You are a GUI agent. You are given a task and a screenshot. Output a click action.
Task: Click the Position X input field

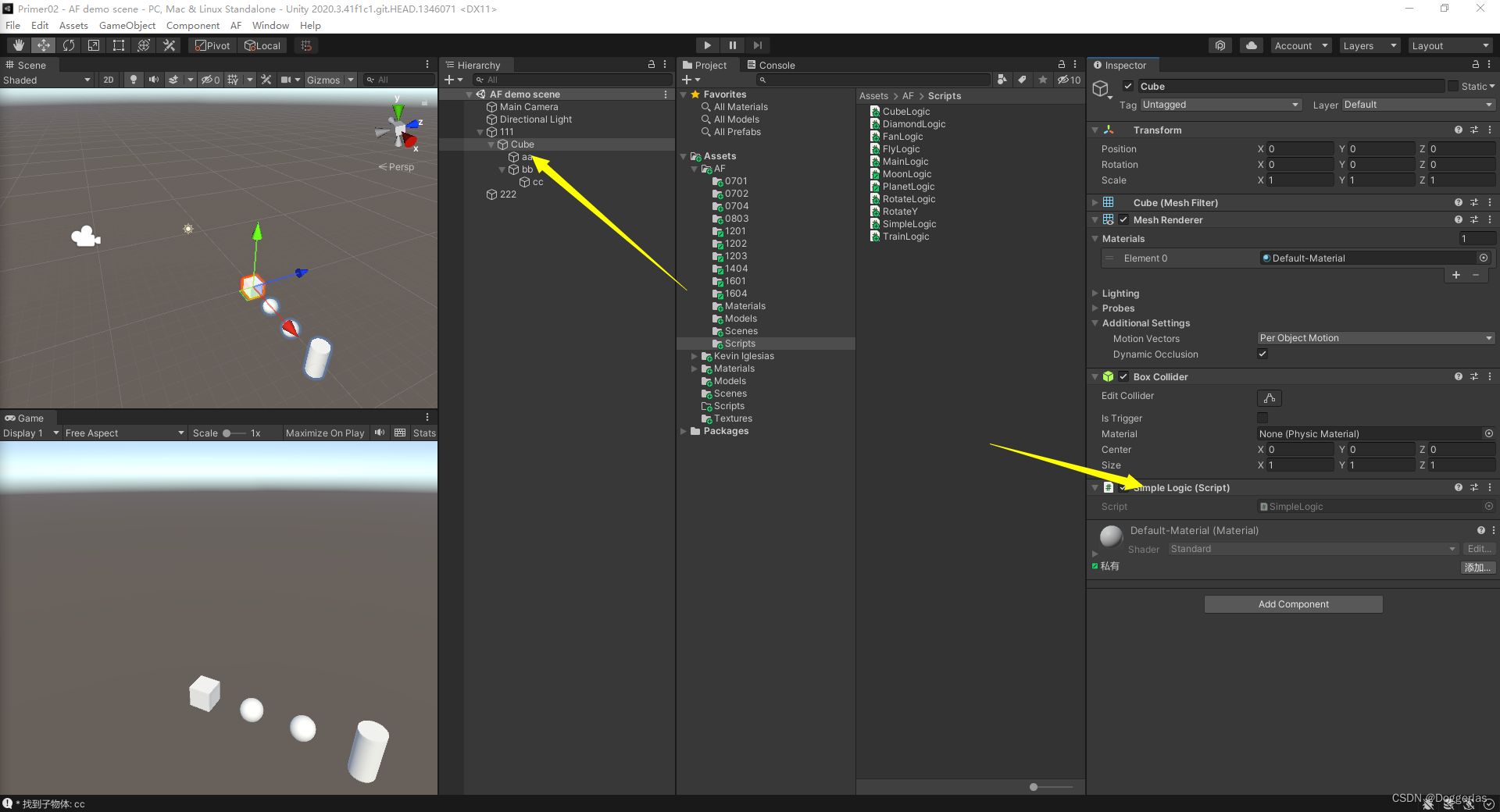[x=1299, y=148]
